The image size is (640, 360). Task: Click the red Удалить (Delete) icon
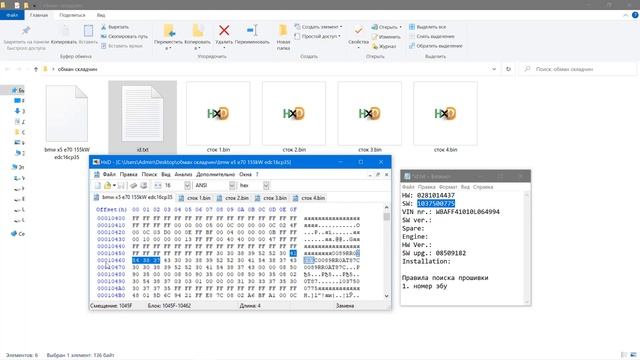point(224,31)
